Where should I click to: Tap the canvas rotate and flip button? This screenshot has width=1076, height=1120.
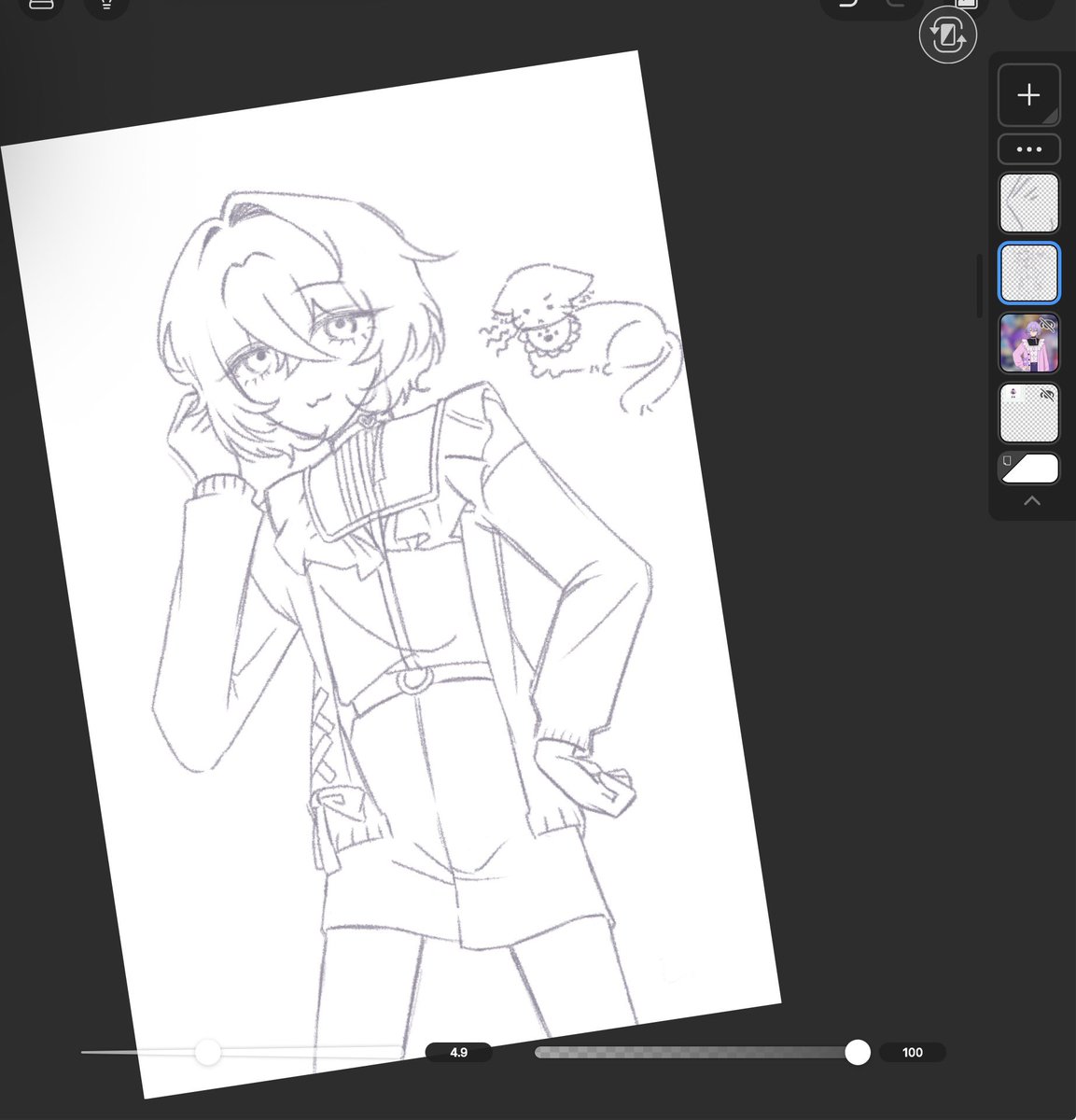pos(948,35)
